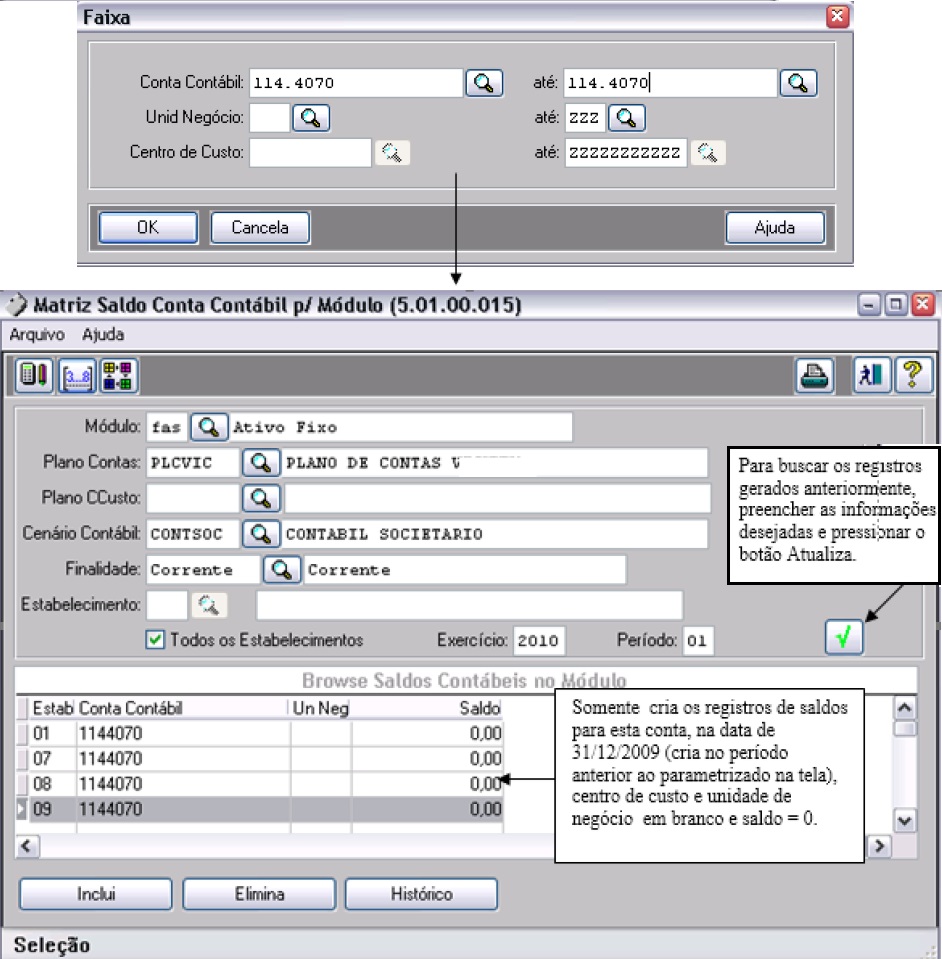The width and height of the screenshot is (942, 959).
Task: Close the Faixa dialog
Action: pyautogui.click(x=837, y=17)
